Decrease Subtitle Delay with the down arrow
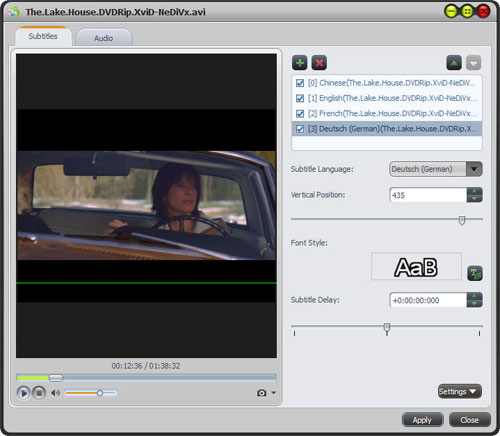This screenshot has height=436, width=500. coord(474,304)
